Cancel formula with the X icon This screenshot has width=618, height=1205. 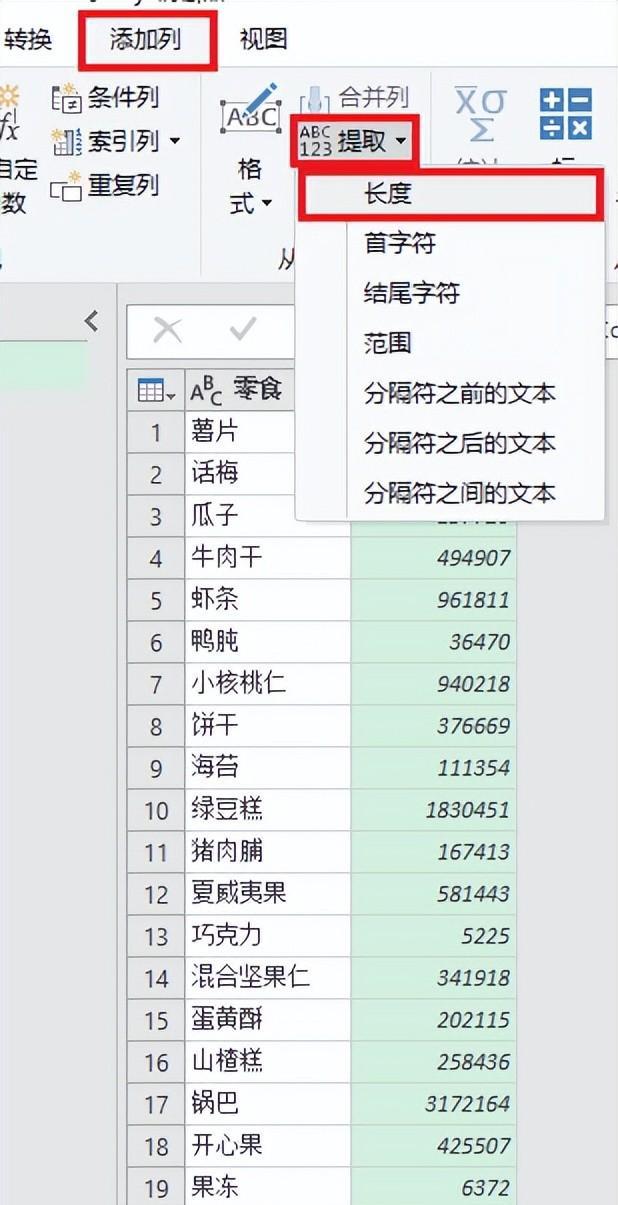167,331
